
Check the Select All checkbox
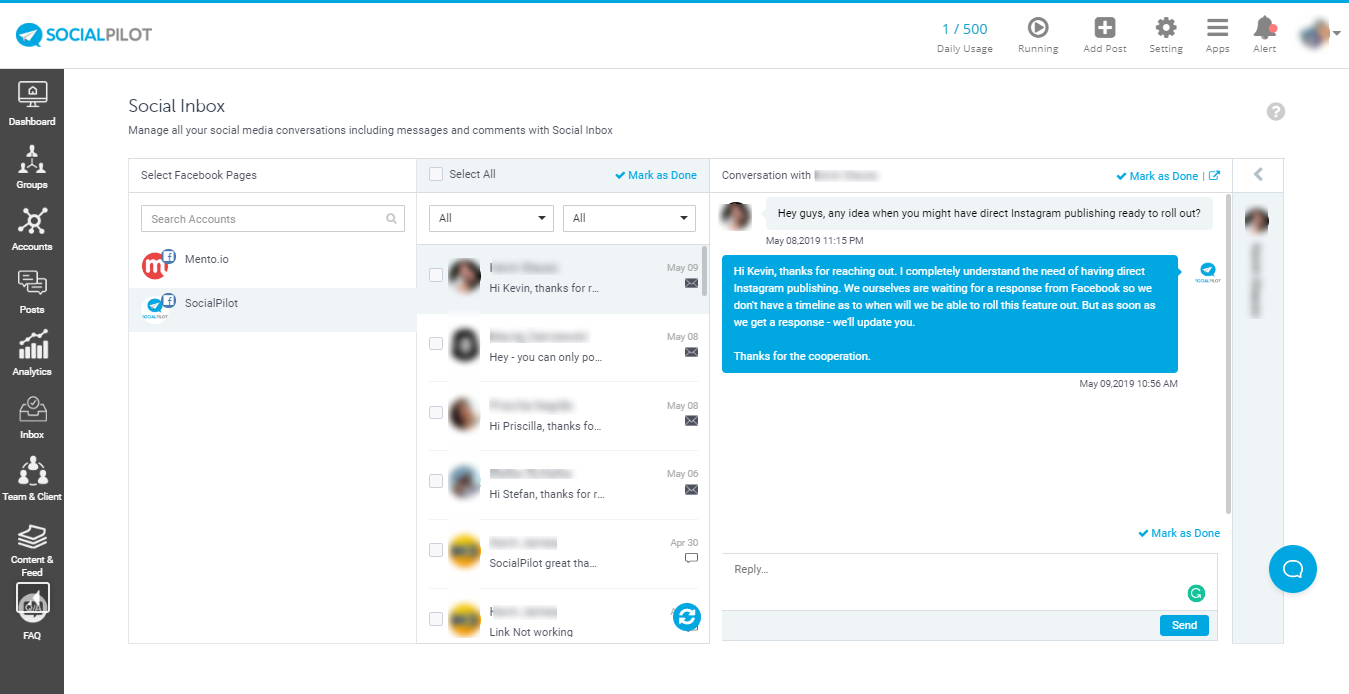pos(435,173)
